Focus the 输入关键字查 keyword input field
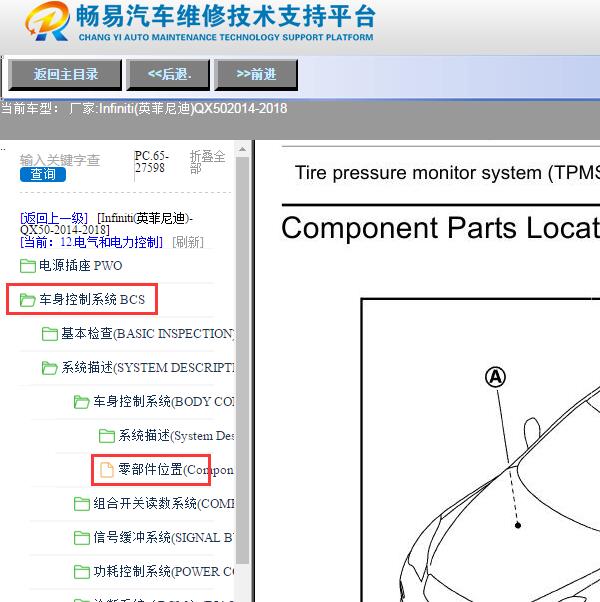Screen dimensions: 600x602 (x=60, y=160)
